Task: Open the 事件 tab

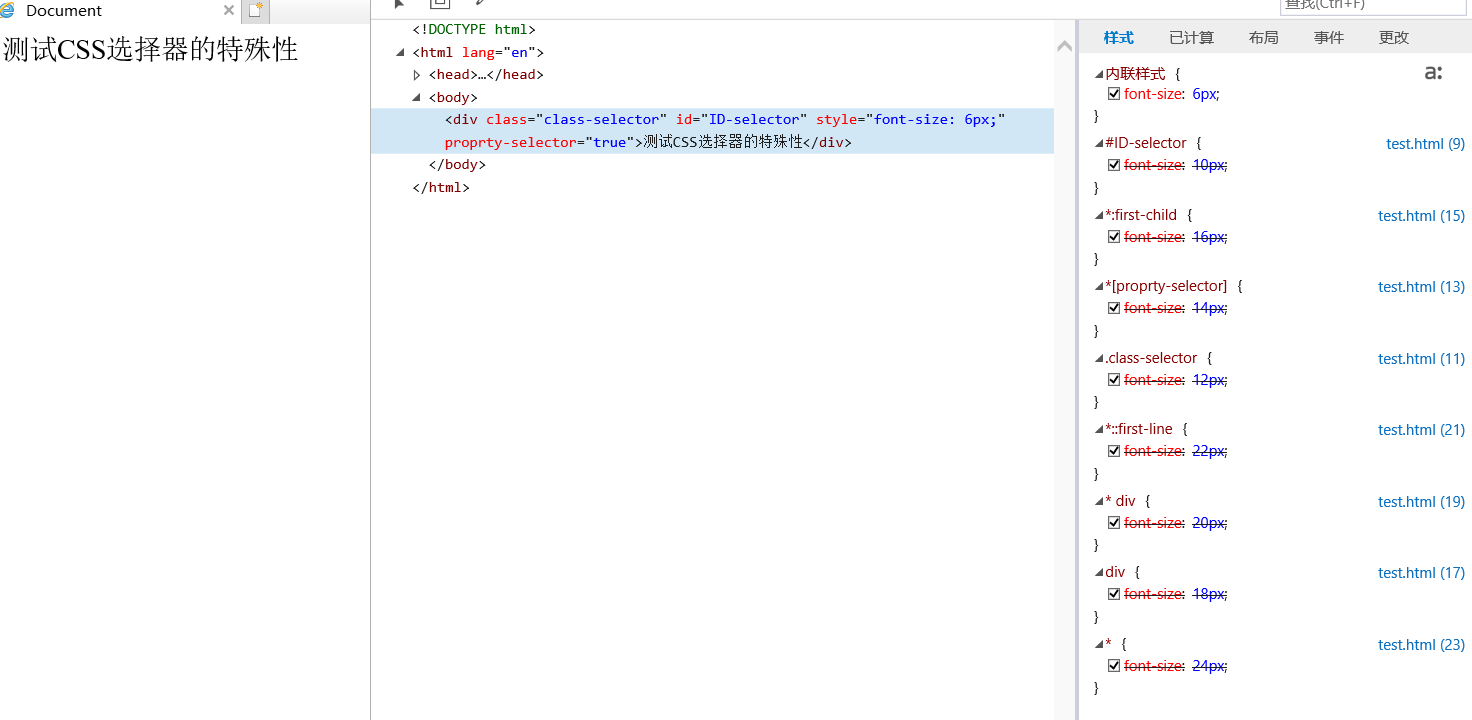Action: tap(1328, 37)
